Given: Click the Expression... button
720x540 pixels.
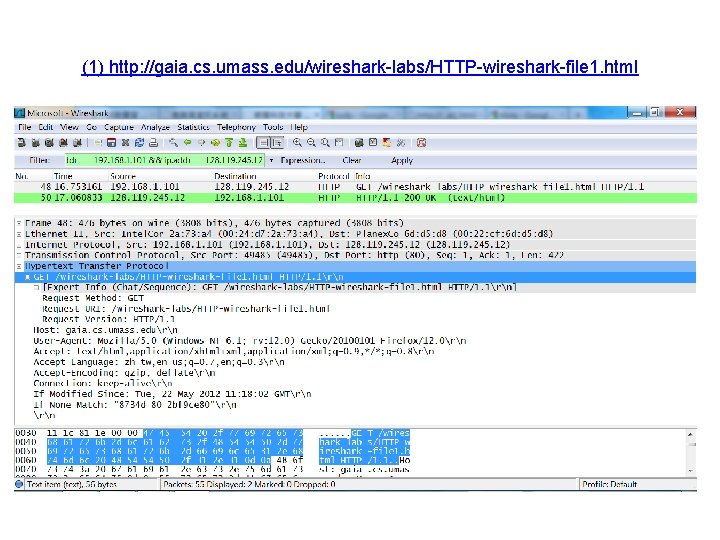Looking at the screenshot, I should (x=303, y=160).
